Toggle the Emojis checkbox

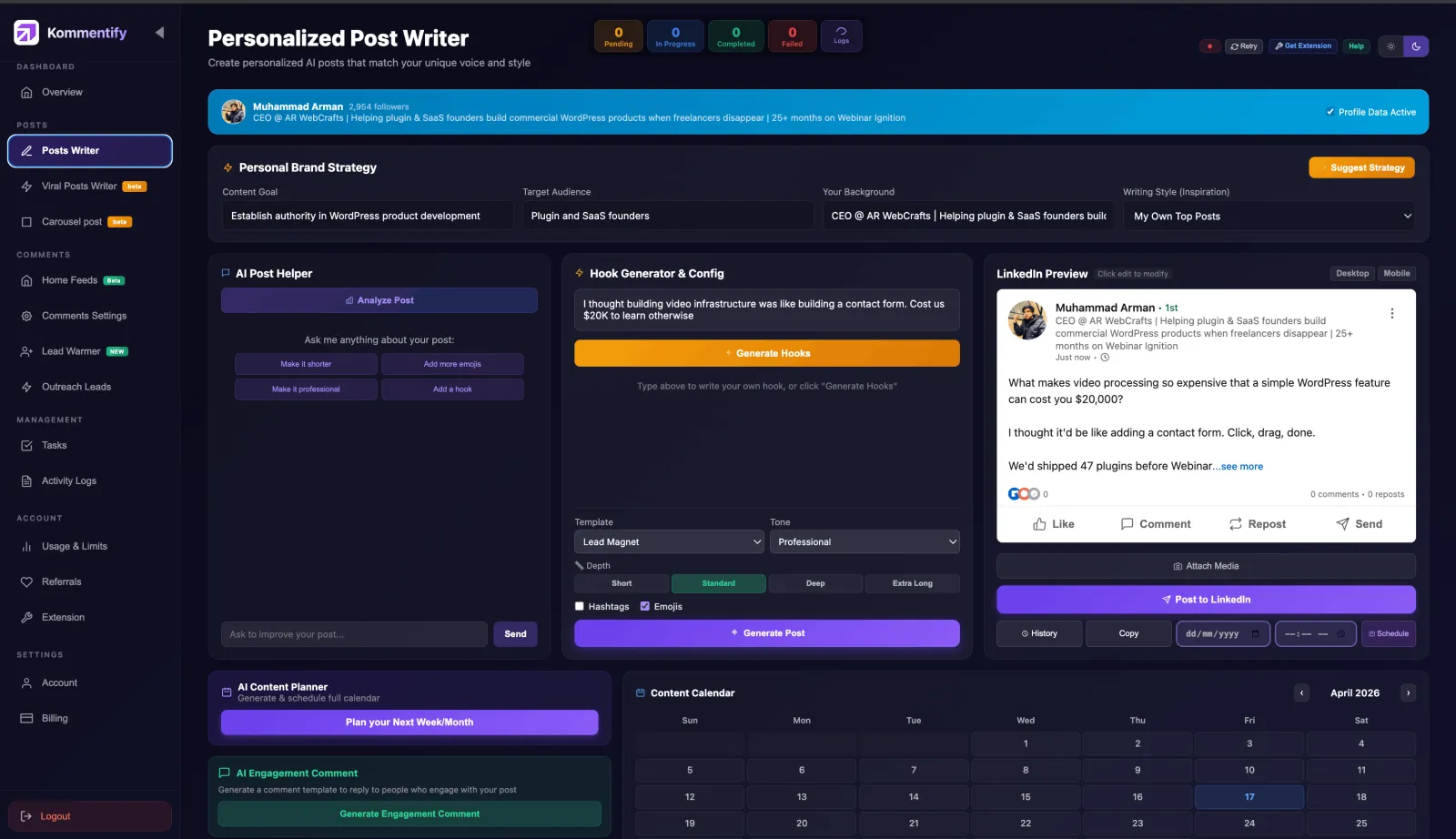tap(645, 606)
